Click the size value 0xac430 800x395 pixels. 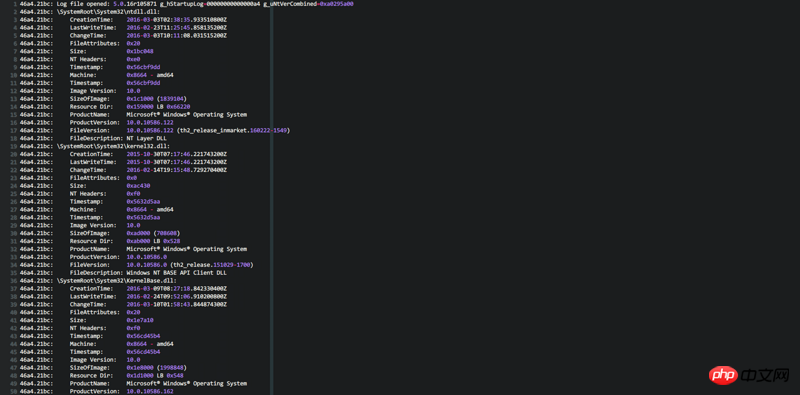click(138, 186)
